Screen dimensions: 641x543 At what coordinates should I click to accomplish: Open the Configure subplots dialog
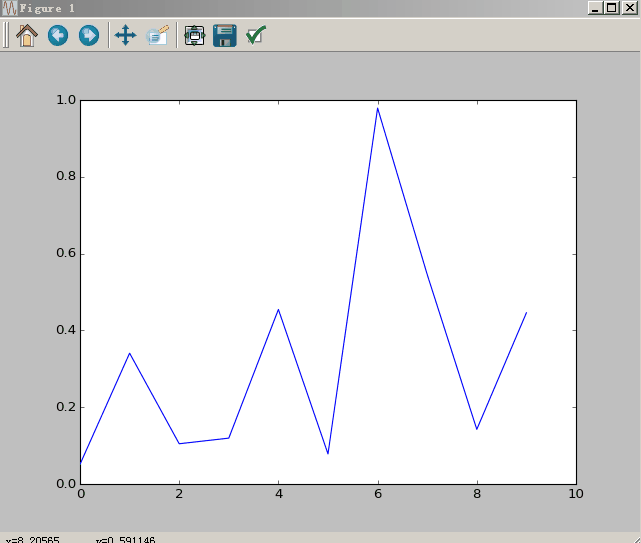pos(194,36)
